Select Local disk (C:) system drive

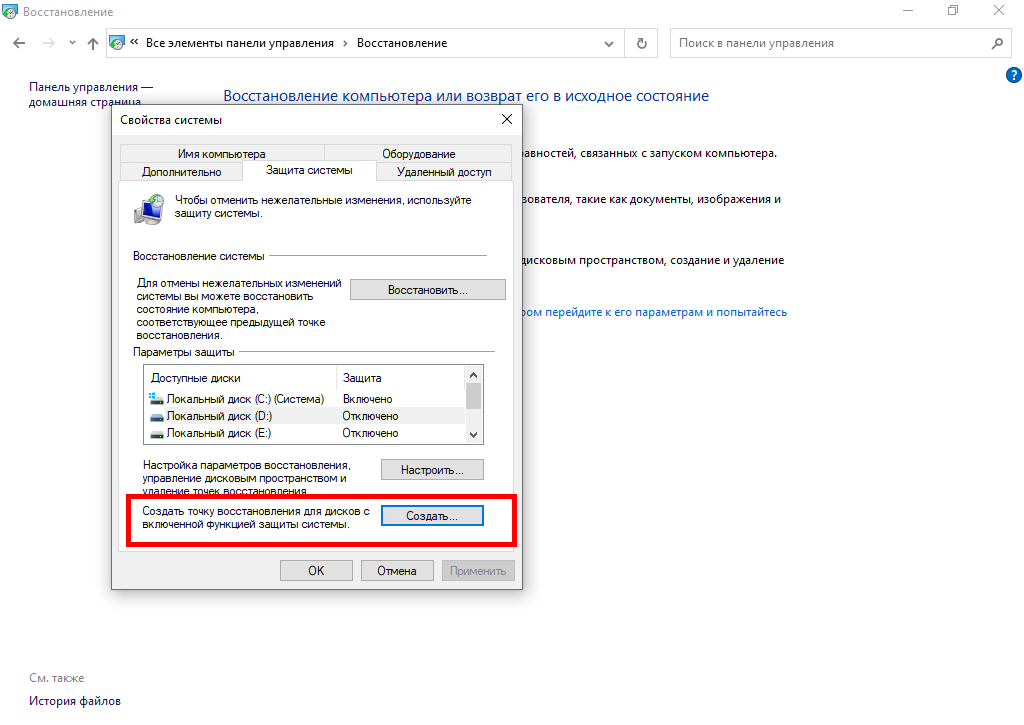point(236,399)
